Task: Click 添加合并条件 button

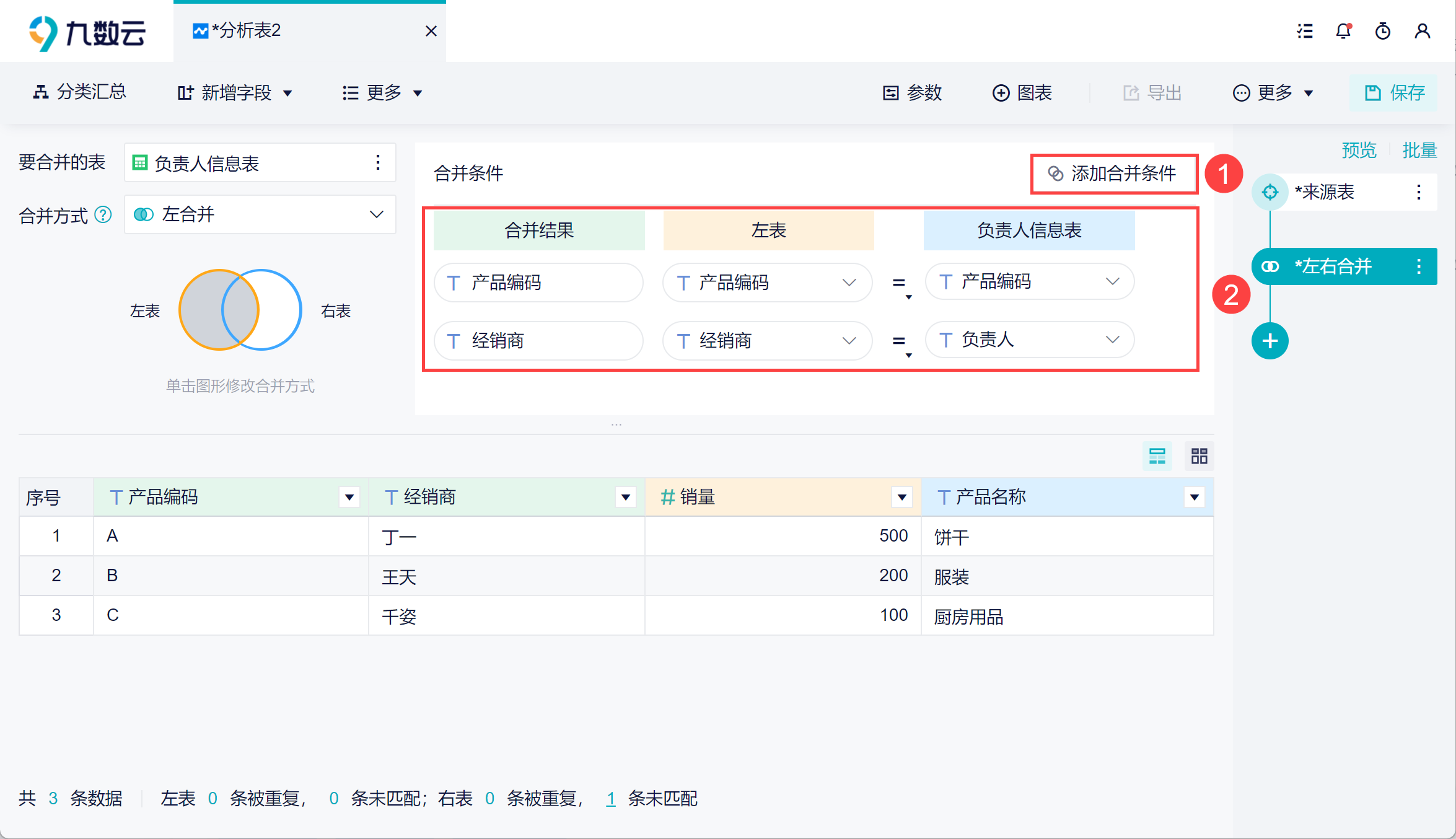Action: click(x=1113, y=174)
